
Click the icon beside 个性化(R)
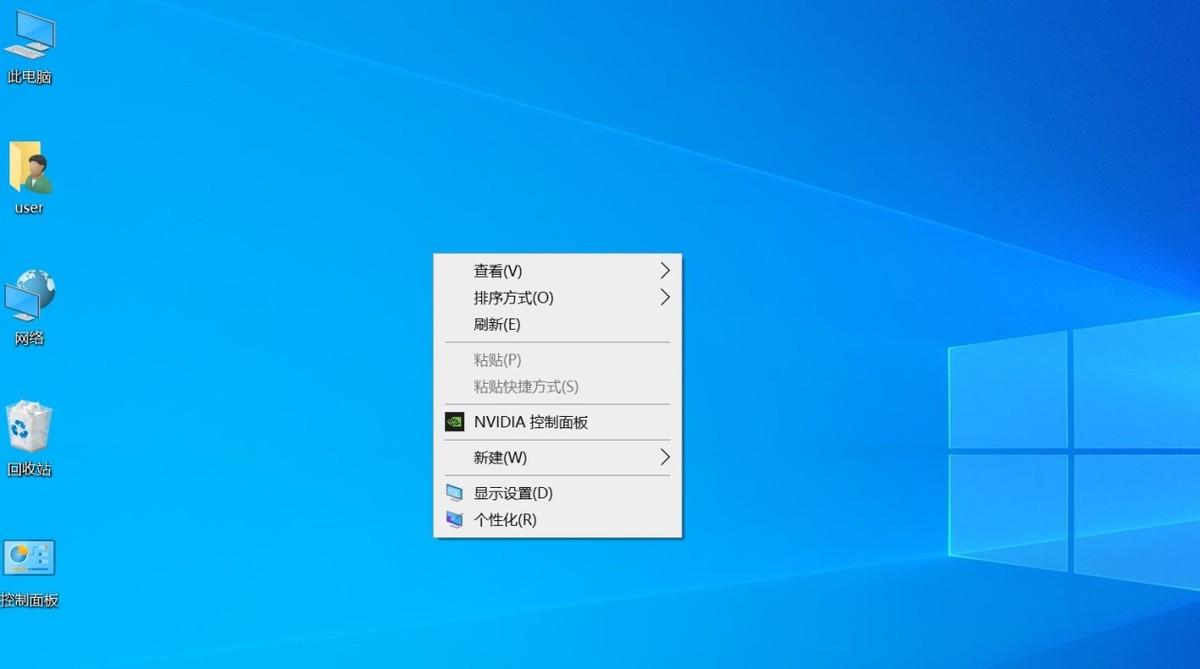[x=454, y=520]
